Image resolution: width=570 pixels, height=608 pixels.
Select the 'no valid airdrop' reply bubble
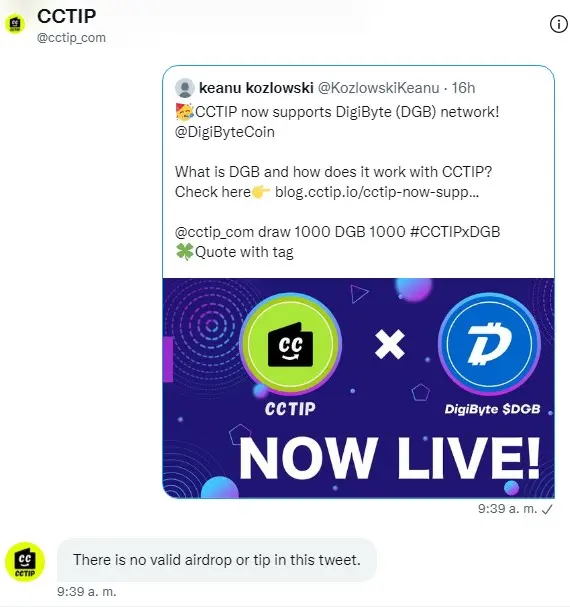pos(217,560)
